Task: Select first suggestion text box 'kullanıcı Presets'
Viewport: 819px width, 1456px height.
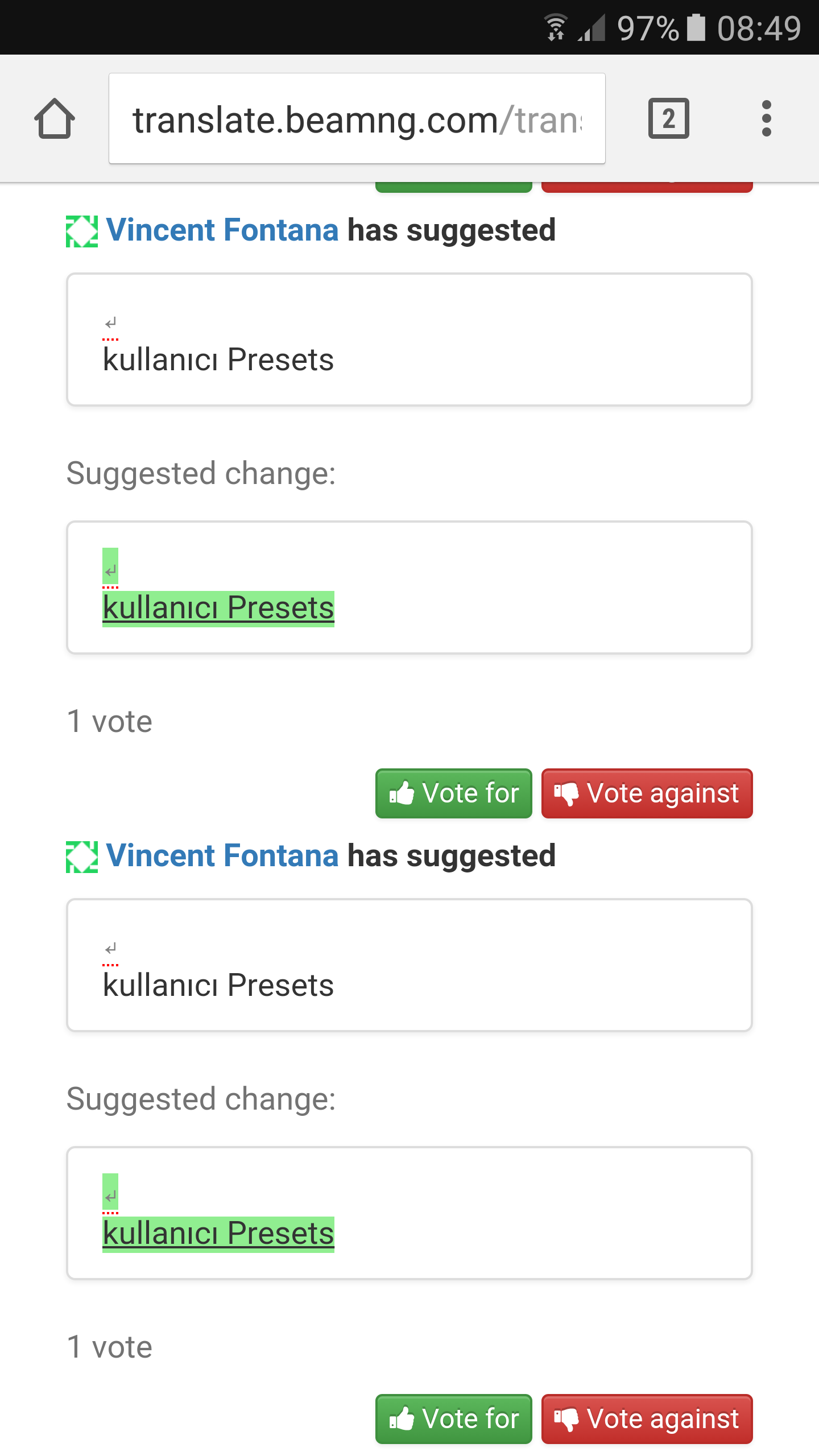Action: 409,340
